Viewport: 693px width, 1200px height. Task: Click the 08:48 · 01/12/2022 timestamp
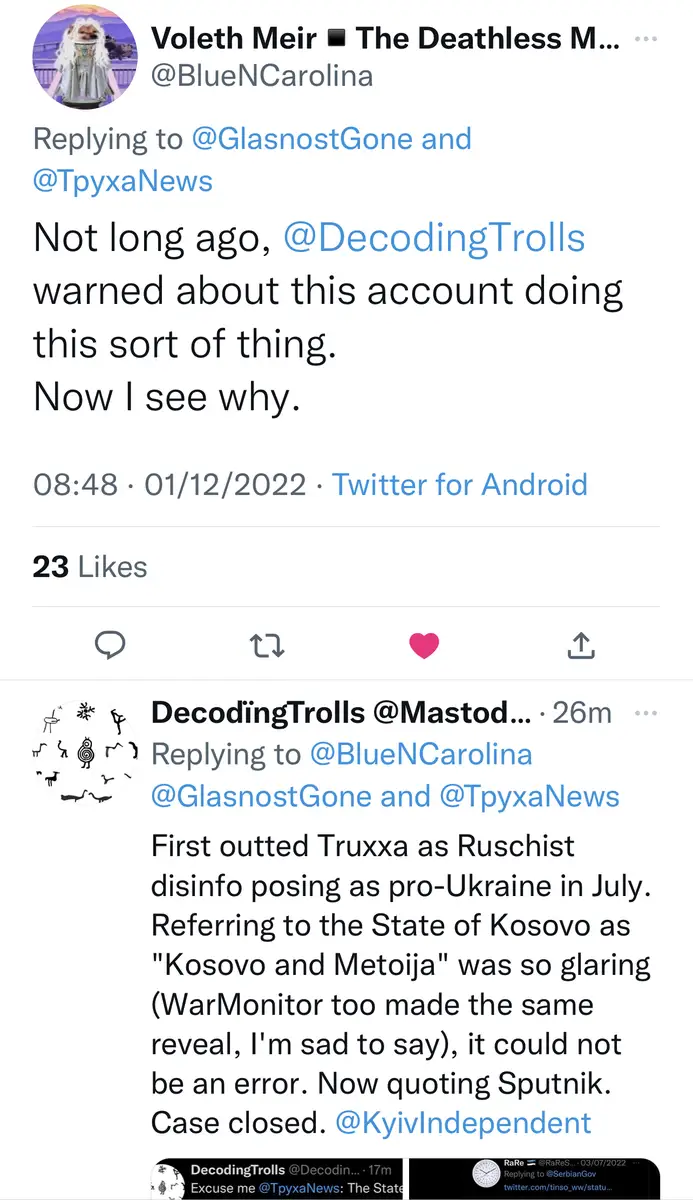169,485
